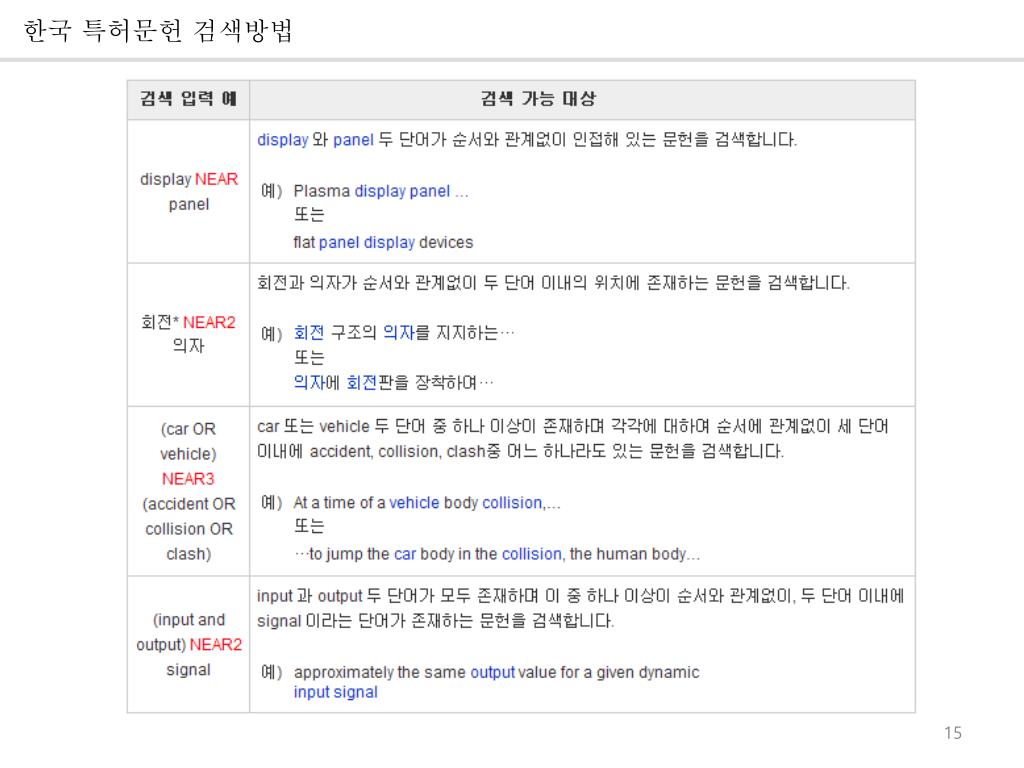Select the 검색 가능 대상 column header
Viewport: 1024px width, 768px height.
pos(538,99)
